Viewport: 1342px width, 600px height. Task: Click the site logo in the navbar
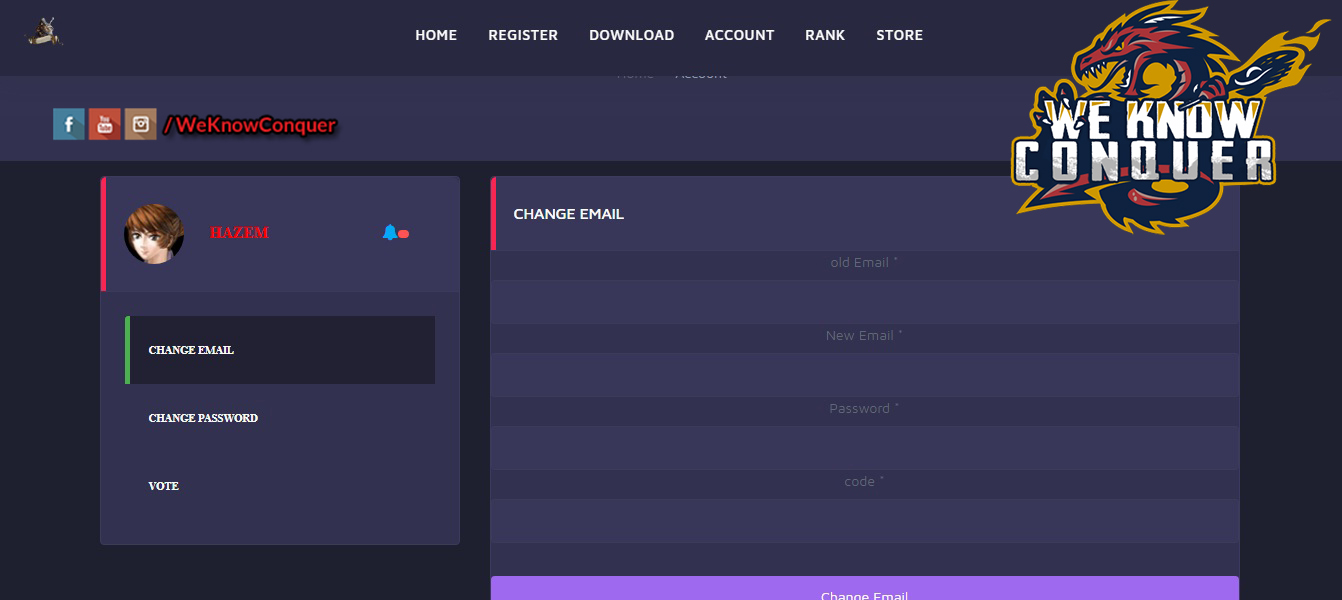tap(44, 31)
